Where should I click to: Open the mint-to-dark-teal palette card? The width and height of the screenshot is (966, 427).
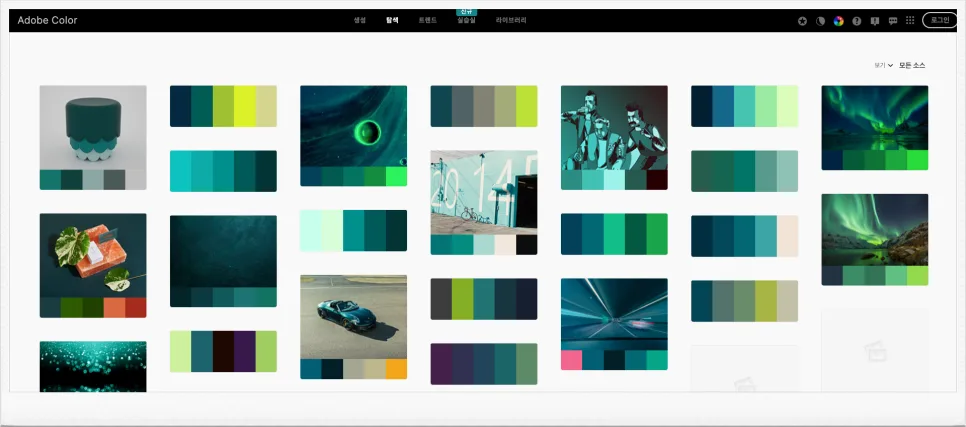pyautogui.click(x=354, y=230)
